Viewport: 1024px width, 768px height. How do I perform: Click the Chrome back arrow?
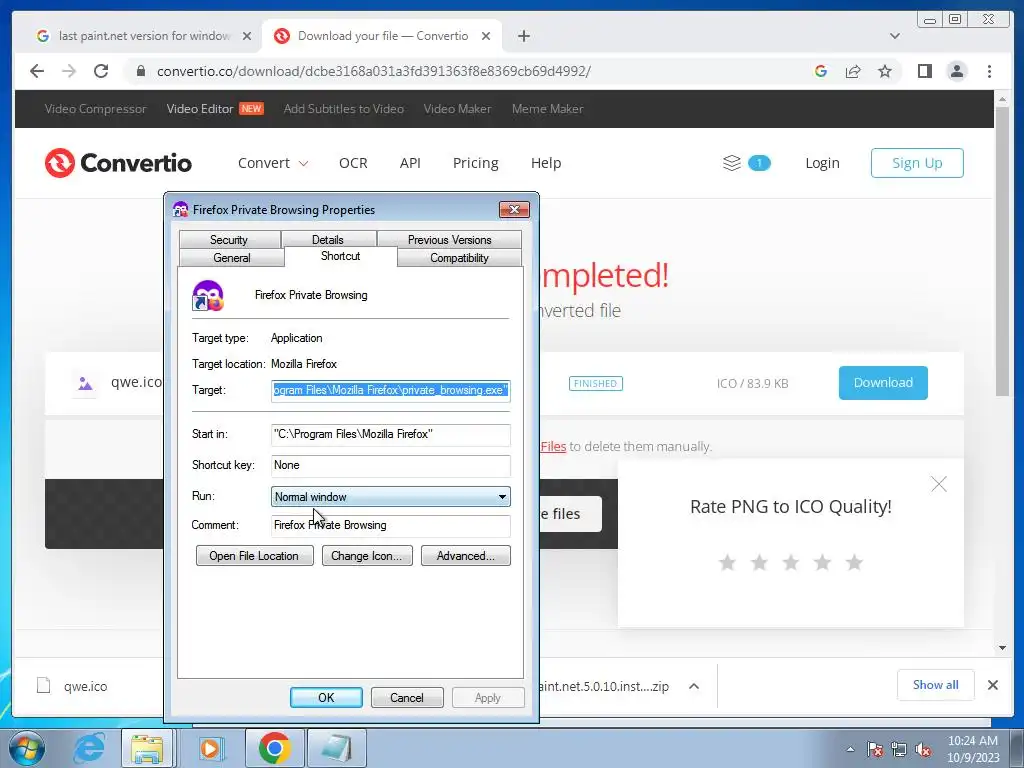point(37,71)
